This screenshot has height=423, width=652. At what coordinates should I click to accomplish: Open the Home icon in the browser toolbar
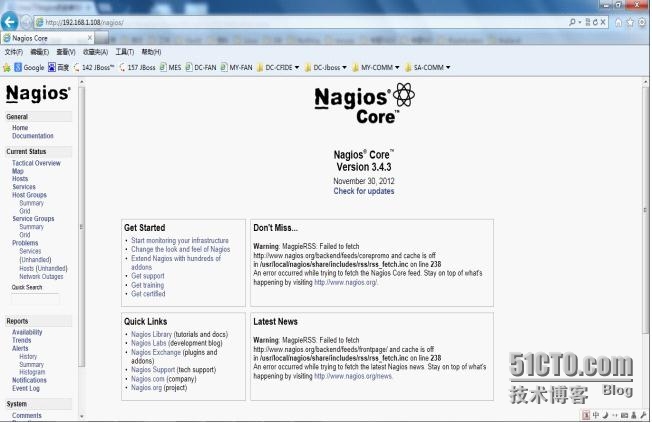pyautogui.click(x=619, y=22)
